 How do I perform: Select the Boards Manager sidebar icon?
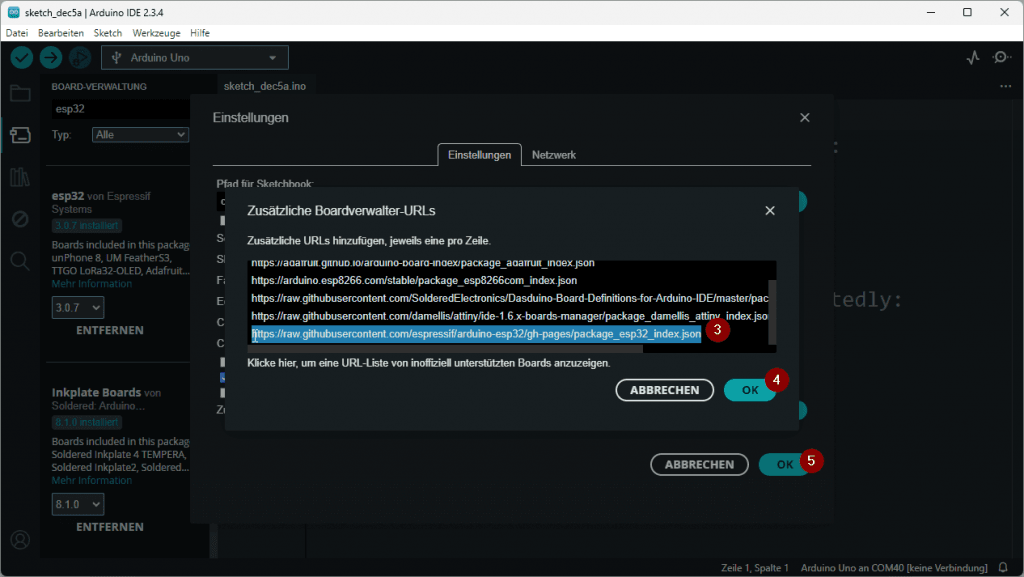coord(20,135)
